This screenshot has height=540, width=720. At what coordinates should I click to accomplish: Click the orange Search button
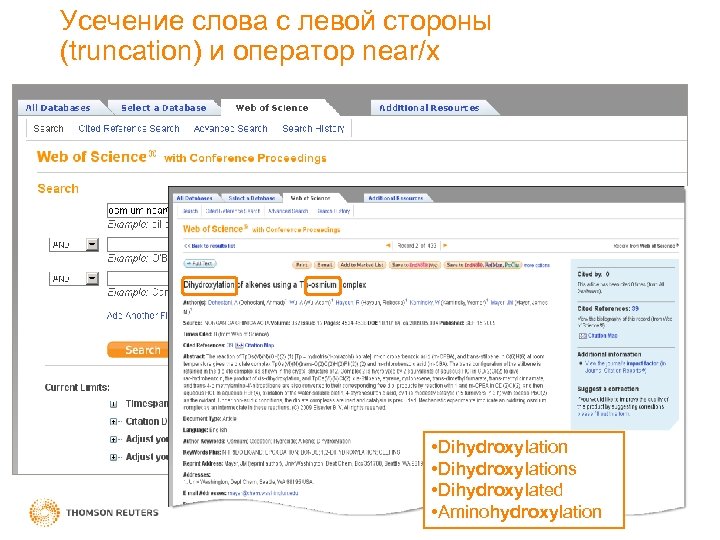pyautogui.click(x=138, y=350)
